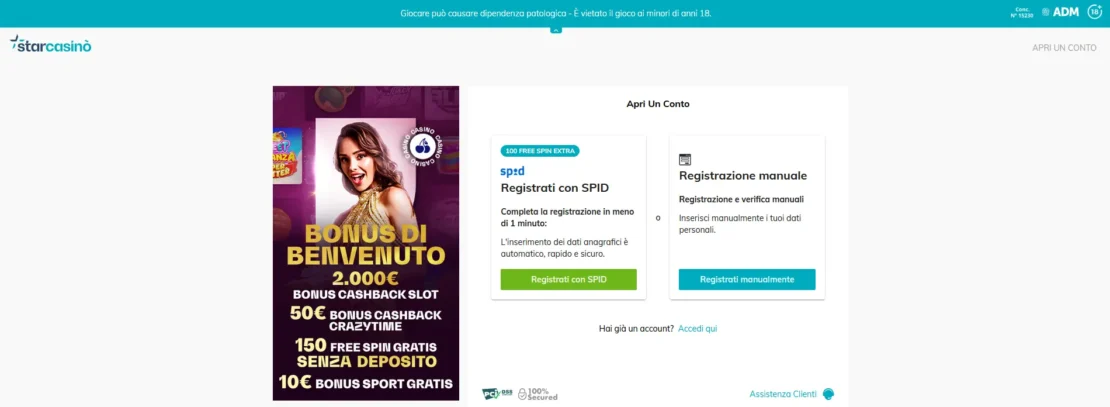Click the manual registration form icon

click(685, 159)
